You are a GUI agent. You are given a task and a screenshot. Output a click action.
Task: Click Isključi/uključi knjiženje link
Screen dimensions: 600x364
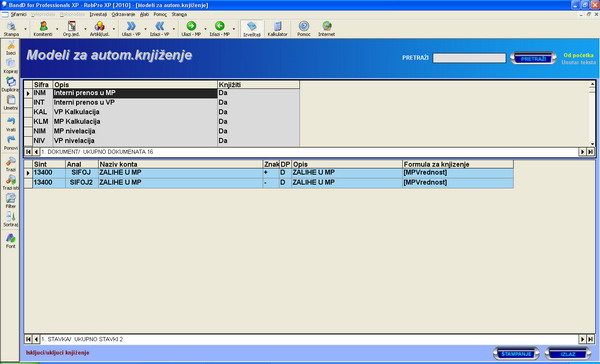pyautogui.click(x=57, y=353)
